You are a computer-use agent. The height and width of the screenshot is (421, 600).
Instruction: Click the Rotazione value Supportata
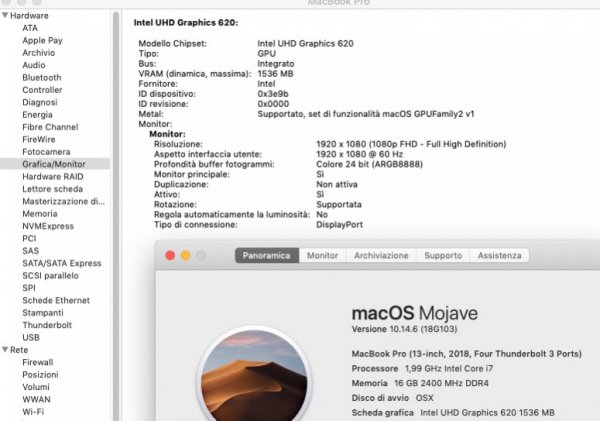(339, 204)
